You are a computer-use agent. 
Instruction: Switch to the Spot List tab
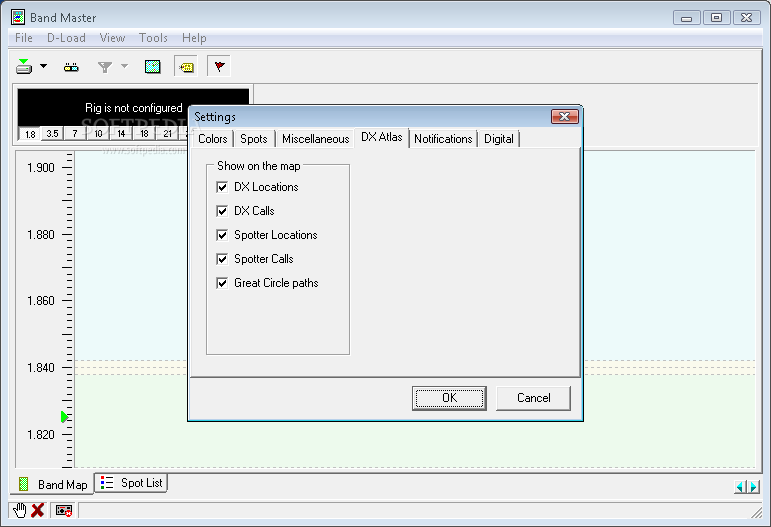tap(131, 483)
